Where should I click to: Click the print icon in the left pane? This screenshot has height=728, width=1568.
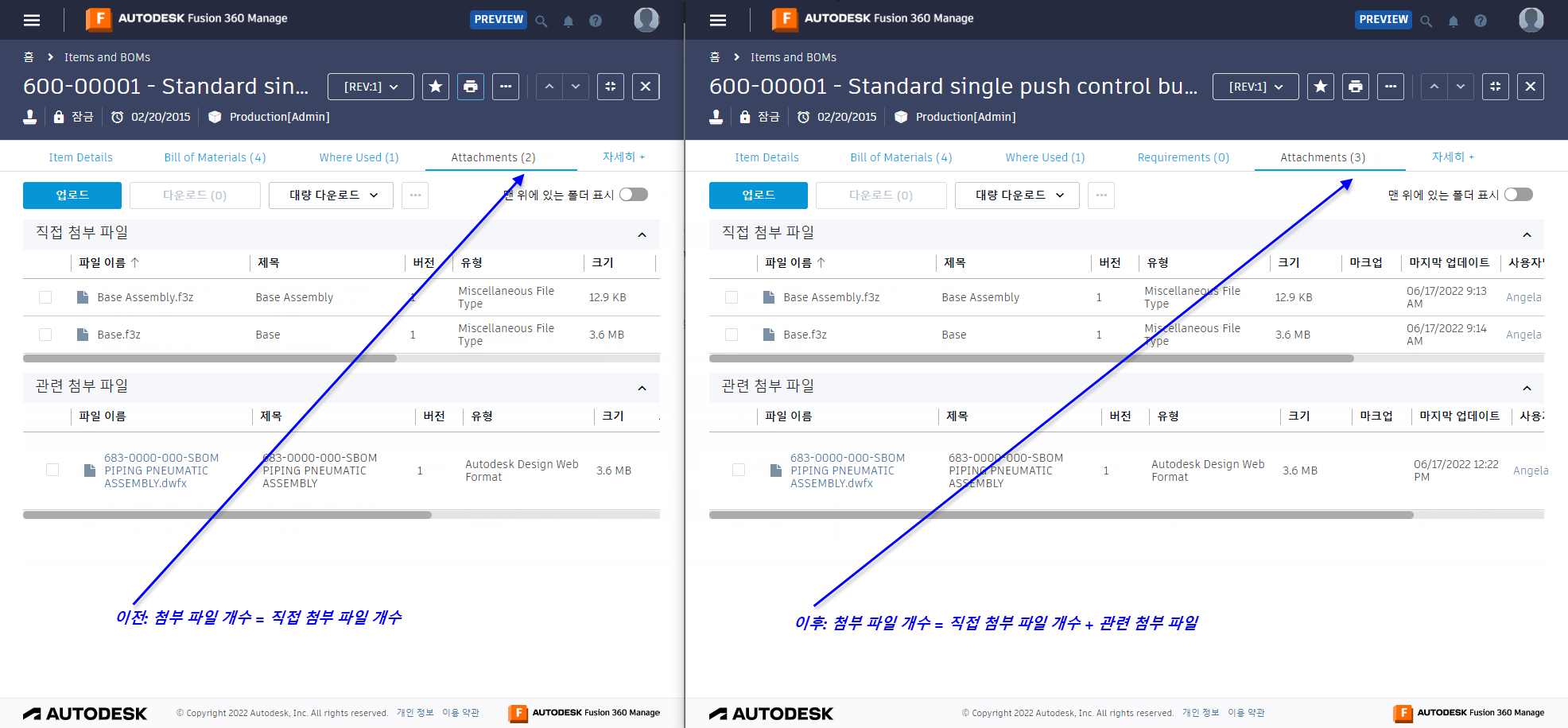pos(471,87)
